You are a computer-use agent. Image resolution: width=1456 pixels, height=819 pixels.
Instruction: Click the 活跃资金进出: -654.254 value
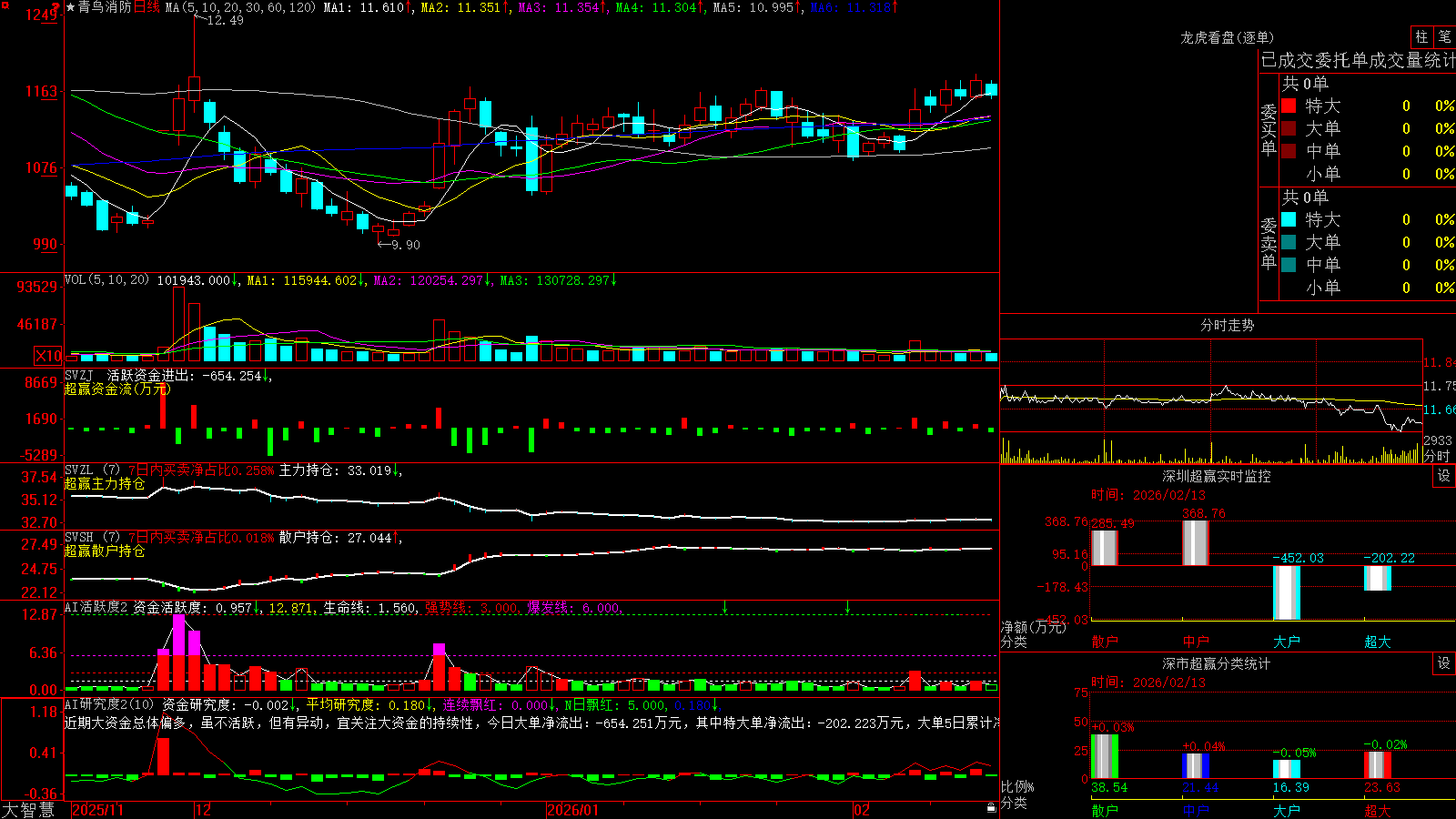185,375
